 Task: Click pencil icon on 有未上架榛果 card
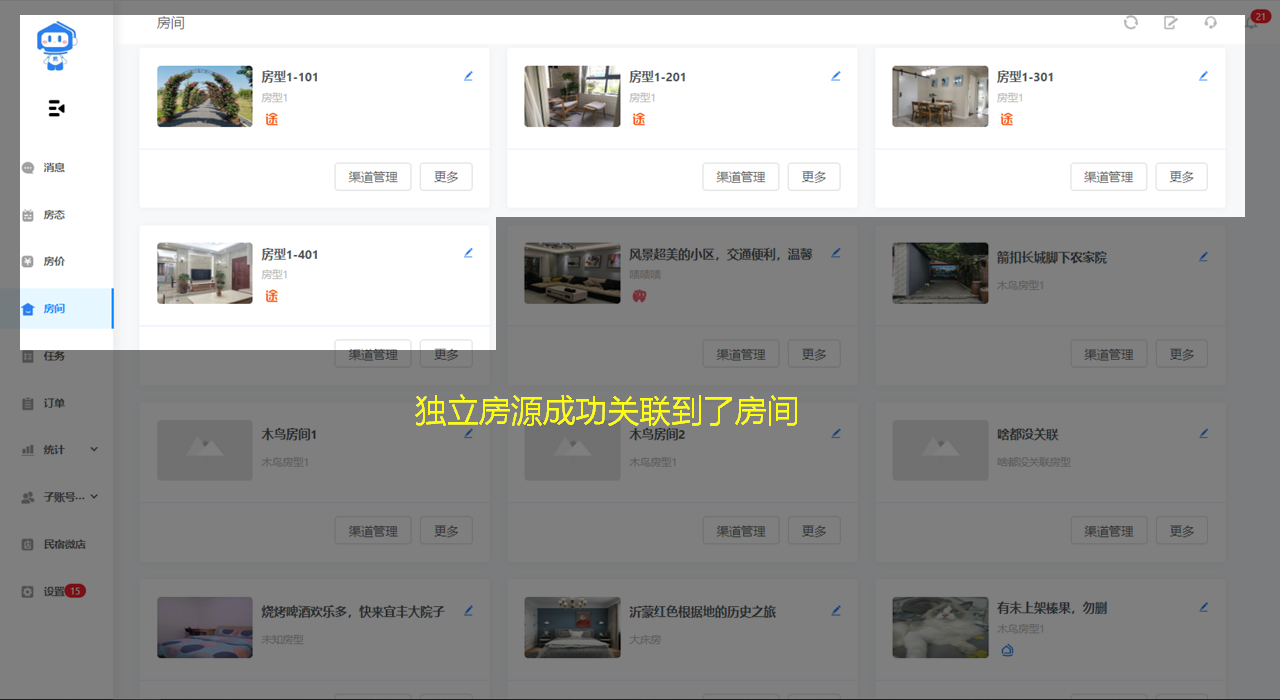pyautogui.click(x=1204, y=607)
